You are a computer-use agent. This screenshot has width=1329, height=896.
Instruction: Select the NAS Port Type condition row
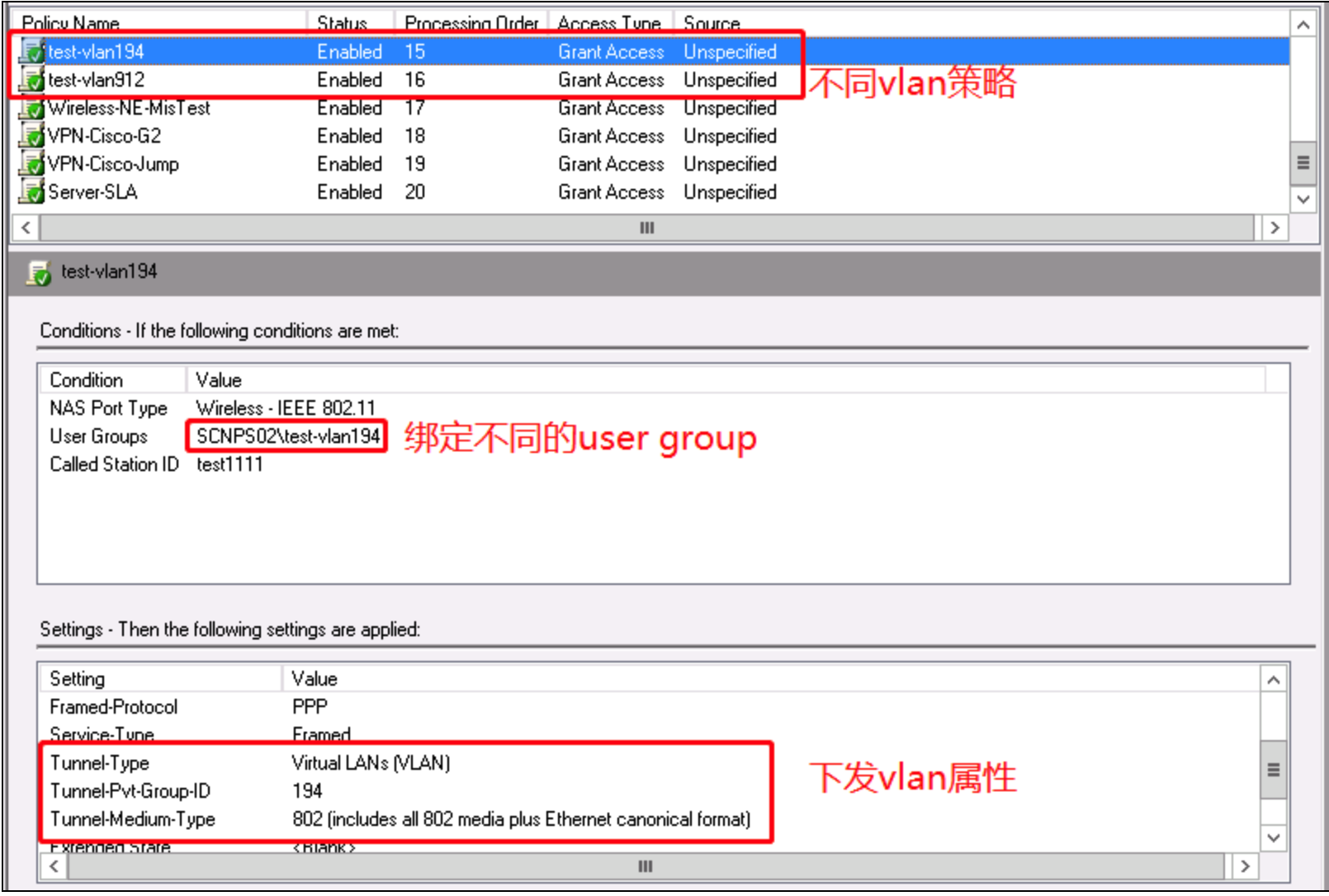pos(108,408)
